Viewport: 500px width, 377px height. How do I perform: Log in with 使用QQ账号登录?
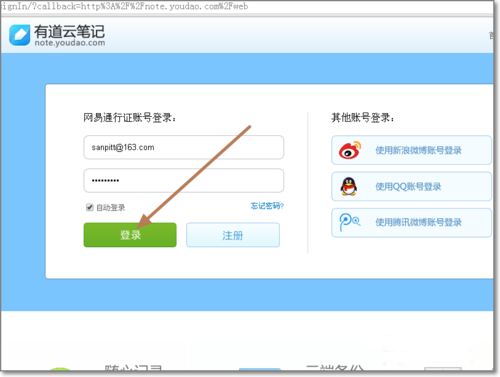click(411, 186)
